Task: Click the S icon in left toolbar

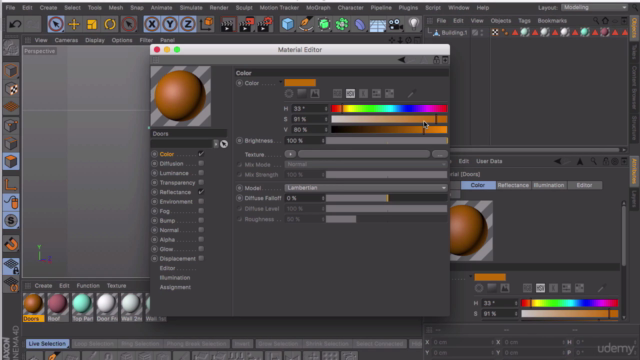Action: click(x=11, y=221)
